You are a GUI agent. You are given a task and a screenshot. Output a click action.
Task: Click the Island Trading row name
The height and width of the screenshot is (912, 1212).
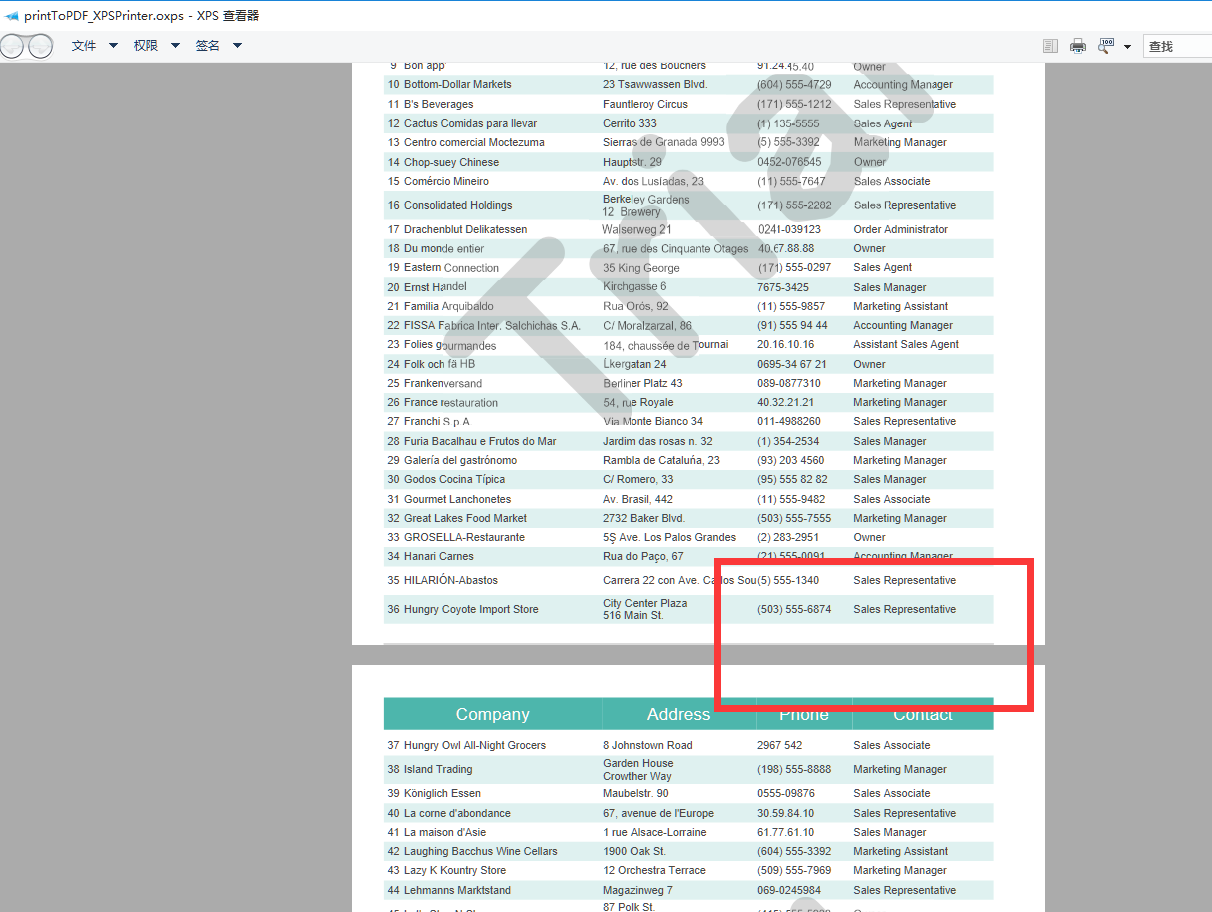coord(437,769)
